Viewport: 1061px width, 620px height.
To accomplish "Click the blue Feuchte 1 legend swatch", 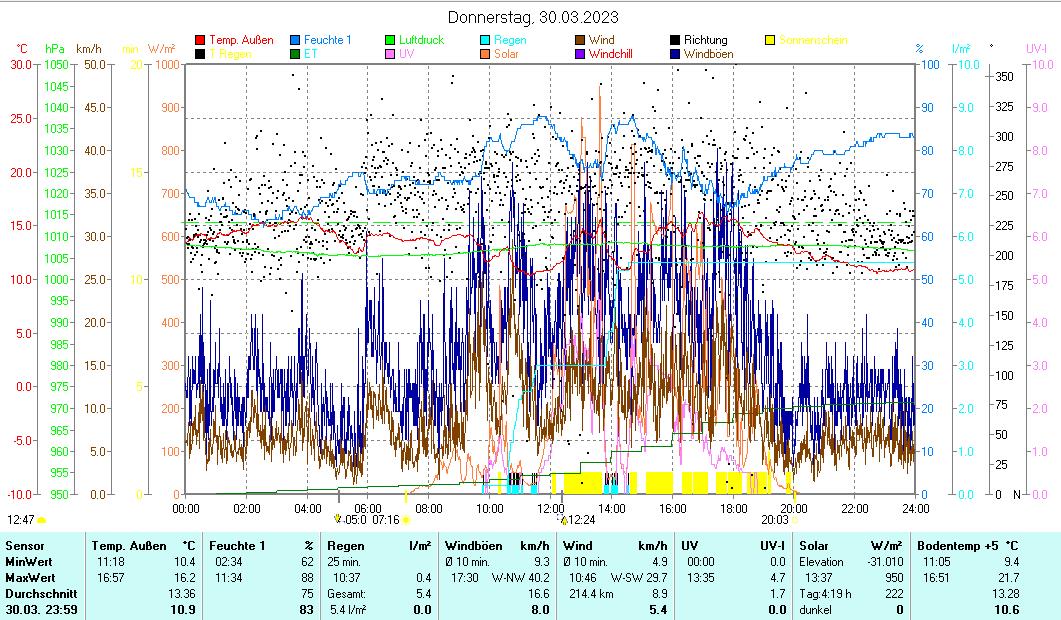I will point(296,40).
